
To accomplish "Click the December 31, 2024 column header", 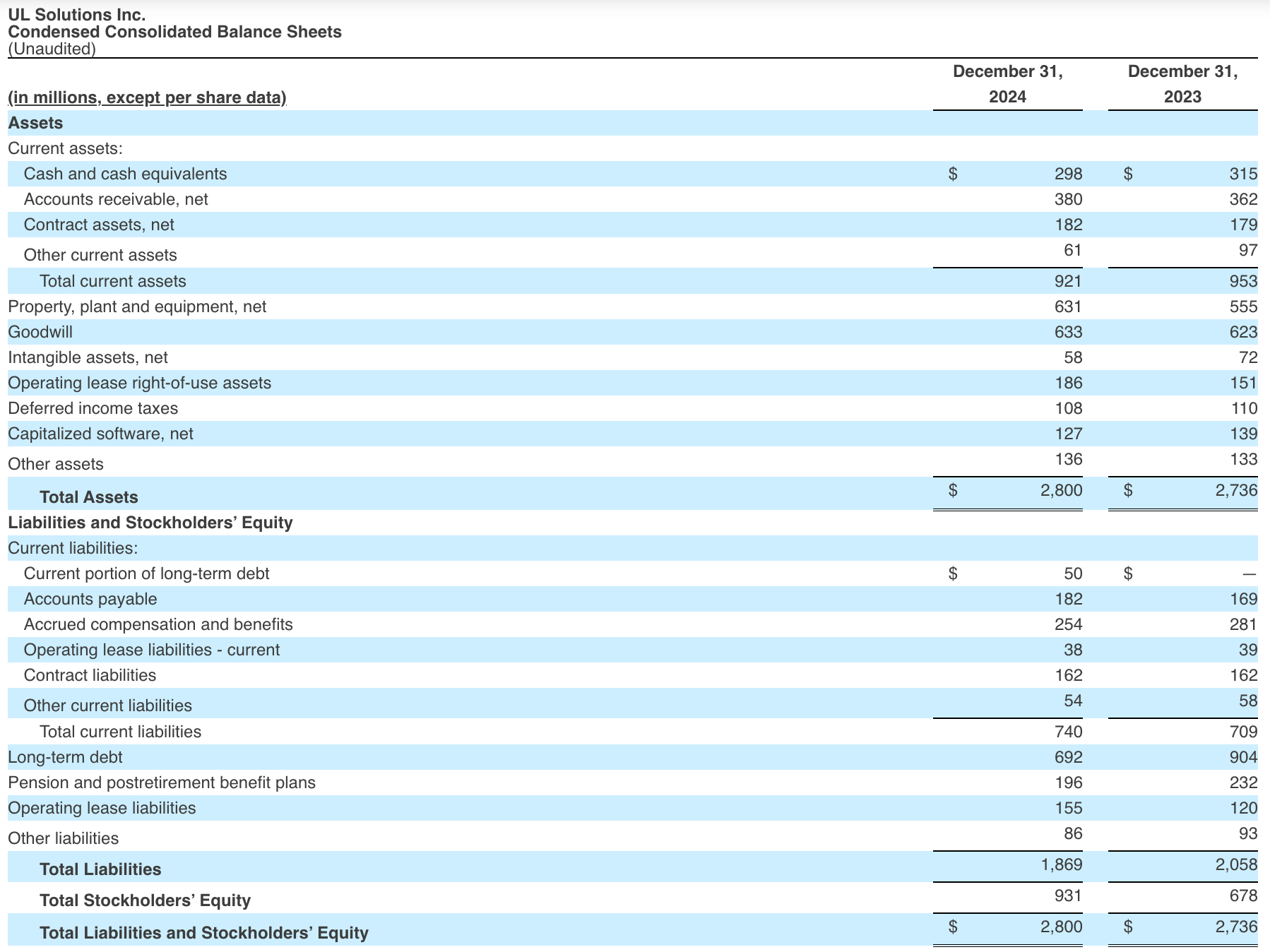I will pos(1007,84).
